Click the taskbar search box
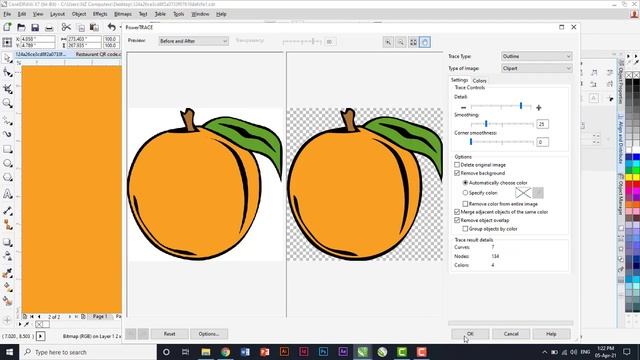640x360 pixels. click(x=88, y=352)
